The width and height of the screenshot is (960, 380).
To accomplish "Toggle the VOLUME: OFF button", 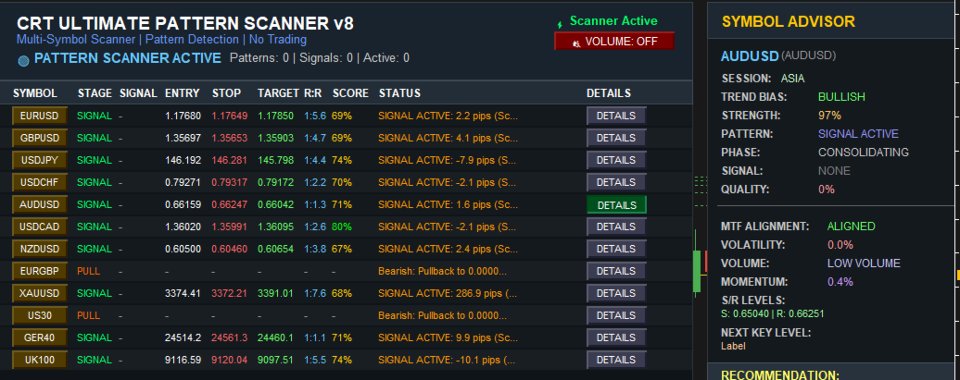I will pyautogui.click(x=614, y=42).
